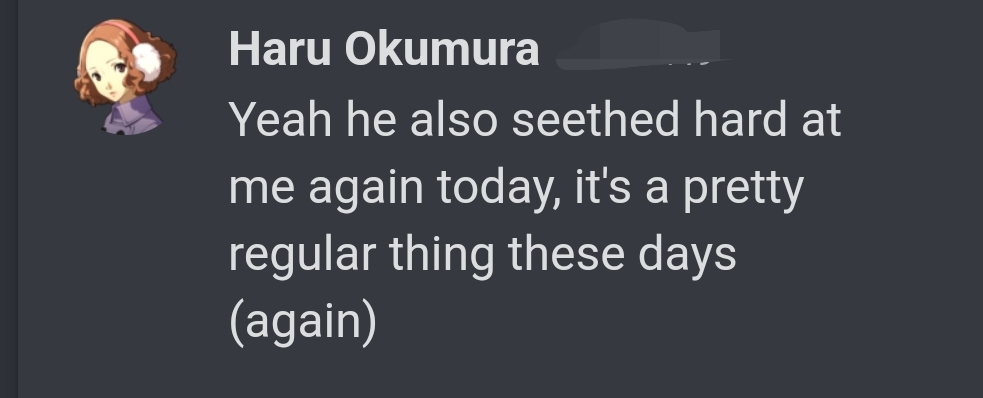This screenshot has width=983, height=398.
Task: Click the word "days" in the message
Action: pyautogui.click(x=687, y=256)
